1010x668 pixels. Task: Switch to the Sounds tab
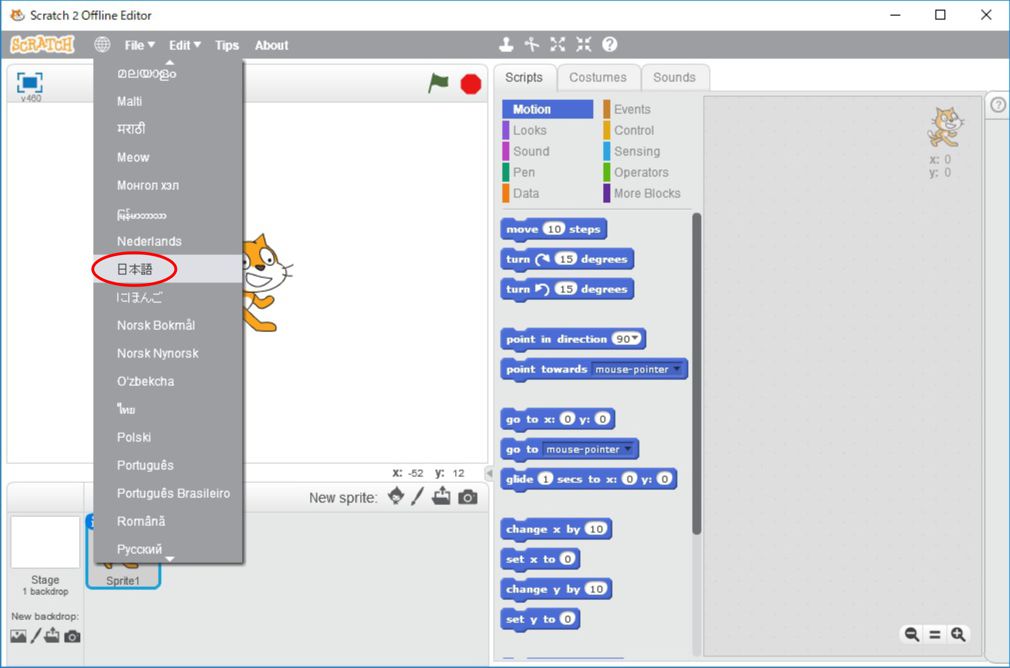click(x=674, y=77)
